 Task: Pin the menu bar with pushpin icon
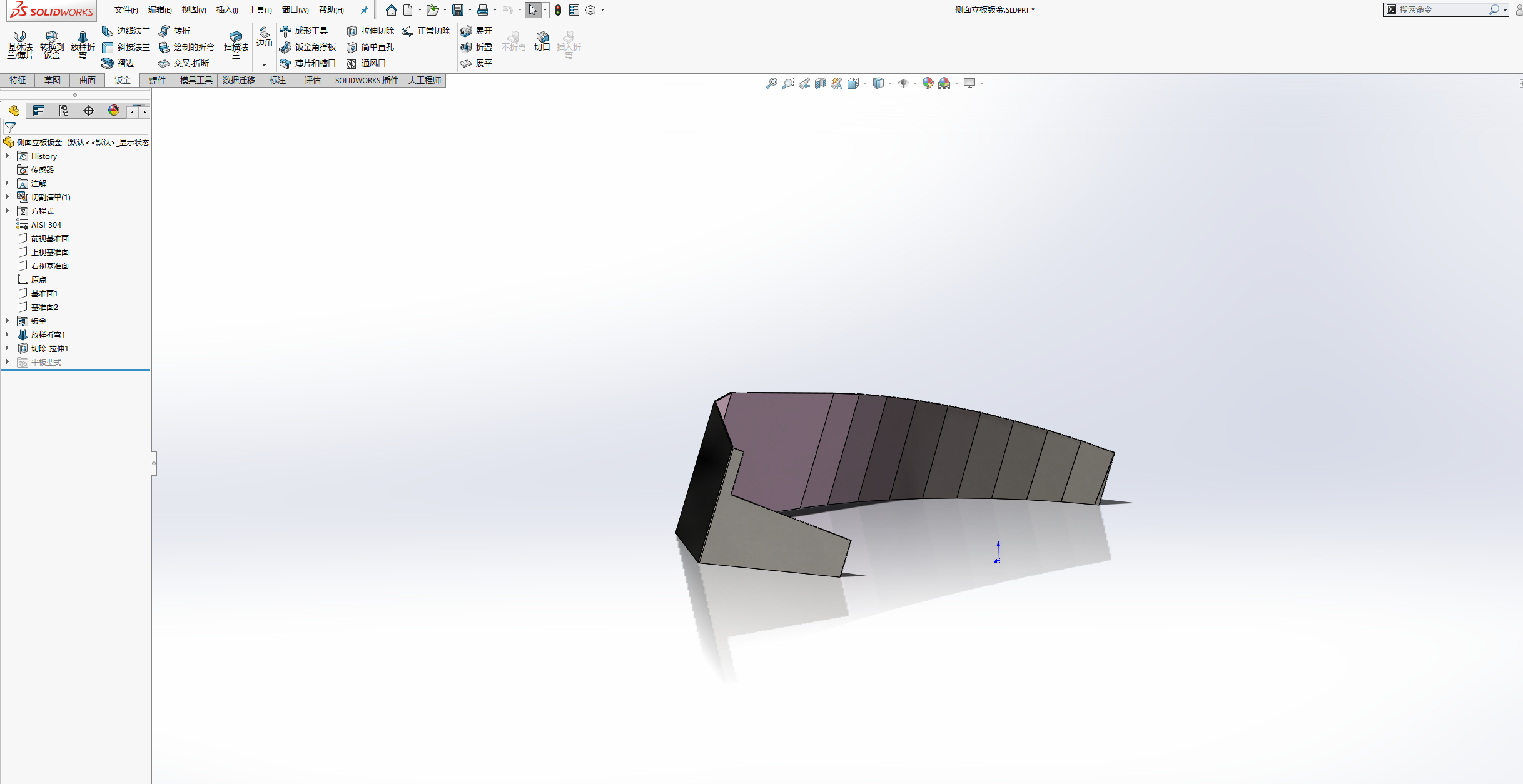click(364, 10)
